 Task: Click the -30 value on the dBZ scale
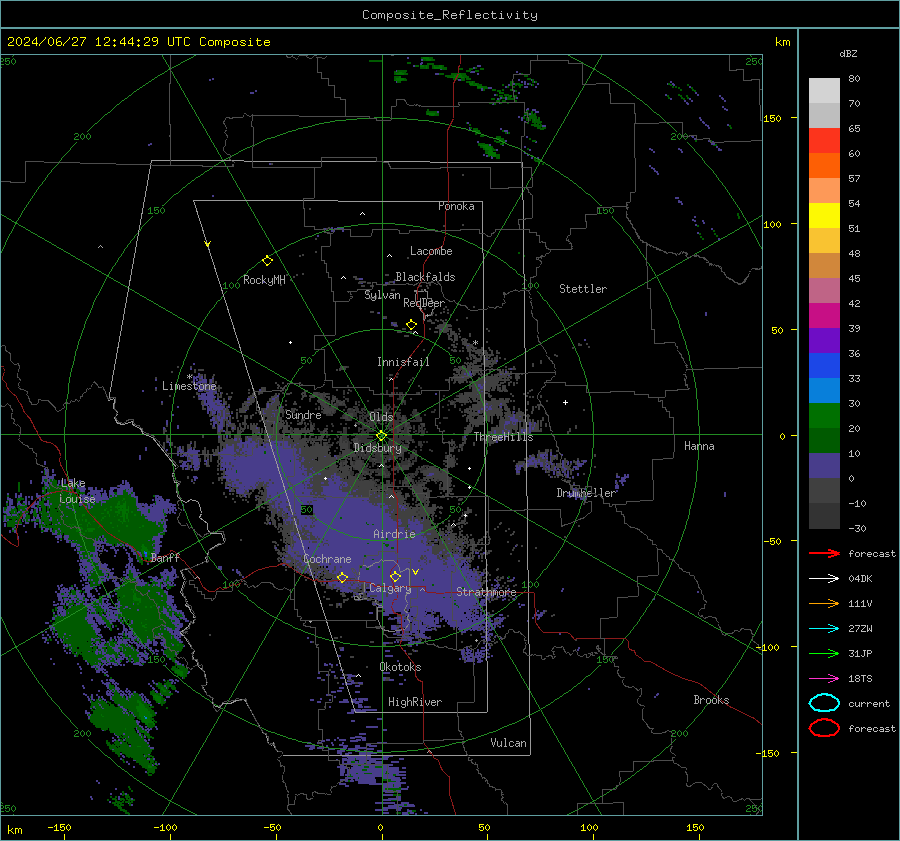pyautogui.click(x=857, y=528)
